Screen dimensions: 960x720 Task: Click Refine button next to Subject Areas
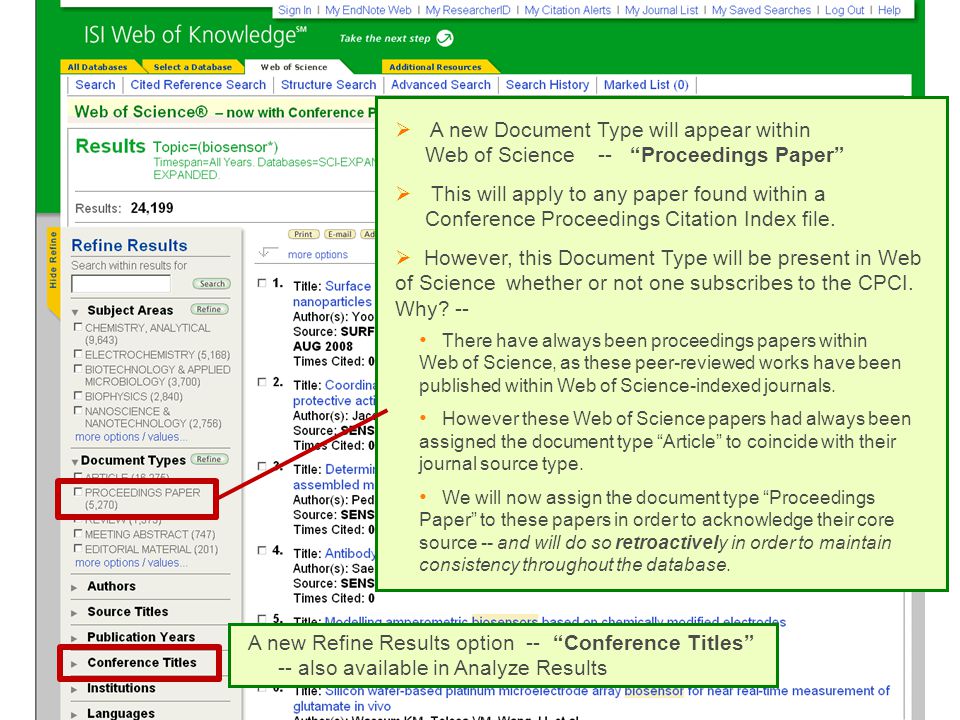209,309
